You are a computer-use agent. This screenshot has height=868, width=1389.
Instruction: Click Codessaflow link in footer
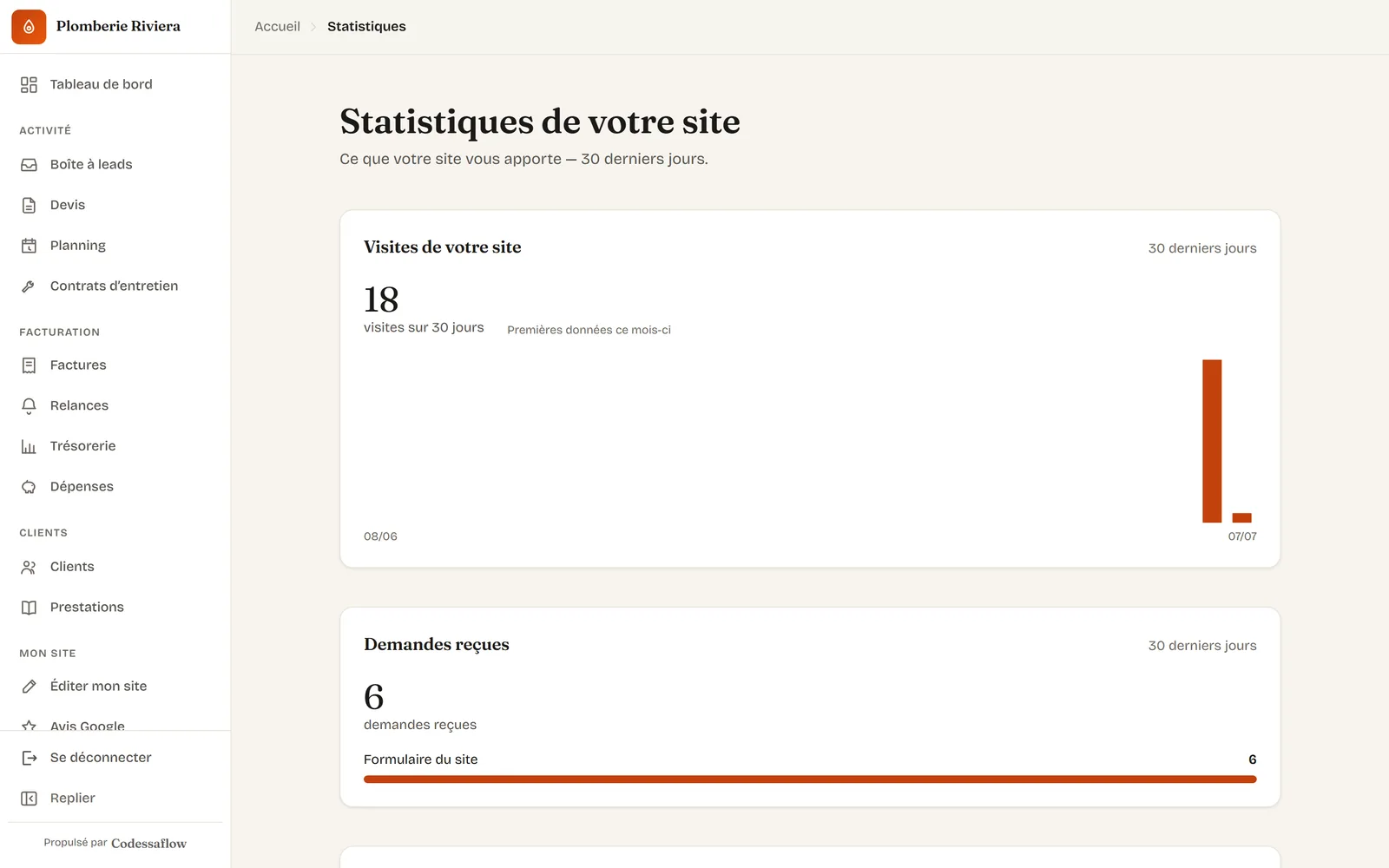[x=148, y=844]
